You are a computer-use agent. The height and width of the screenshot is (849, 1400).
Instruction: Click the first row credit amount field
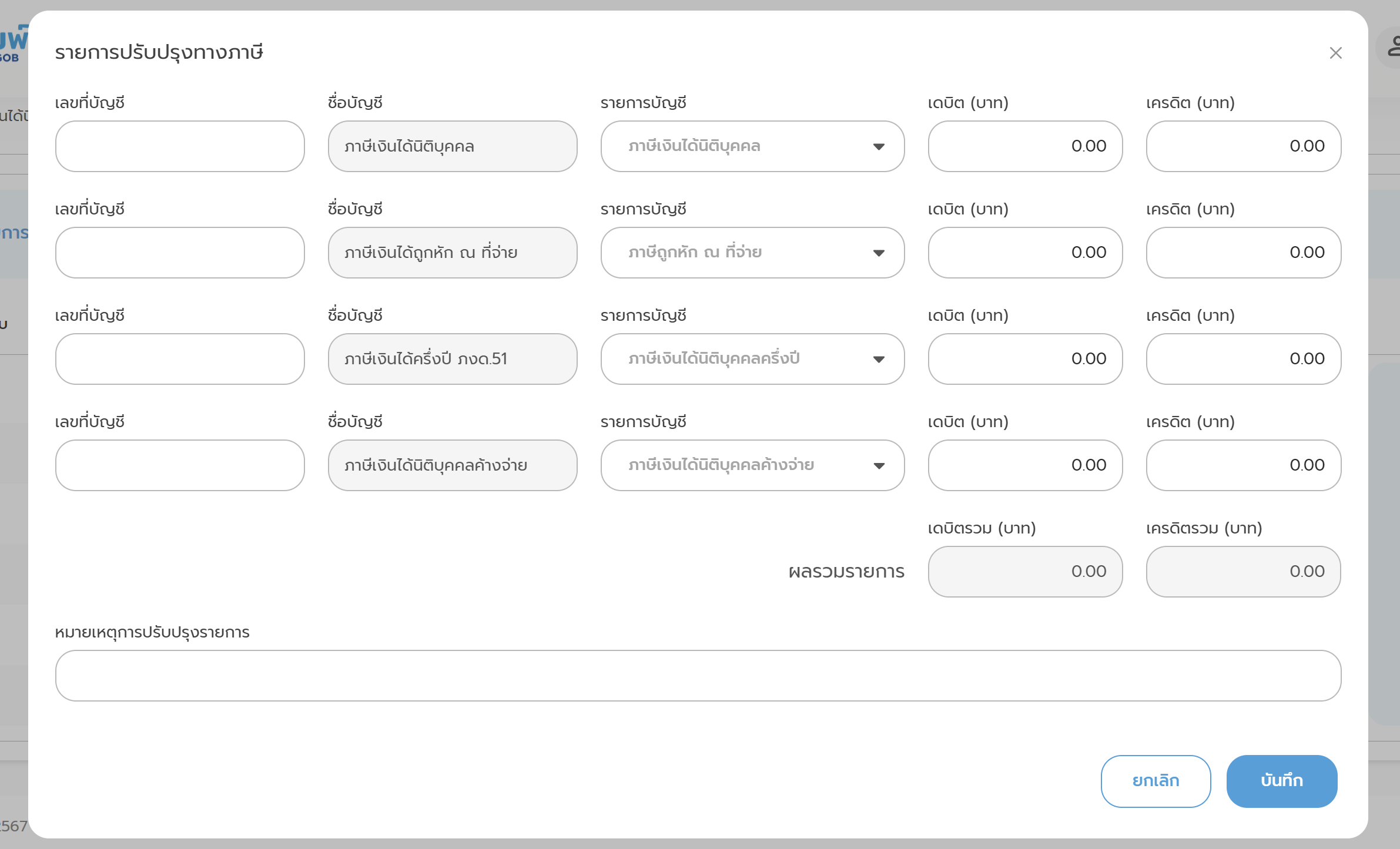click(1243, 146)
